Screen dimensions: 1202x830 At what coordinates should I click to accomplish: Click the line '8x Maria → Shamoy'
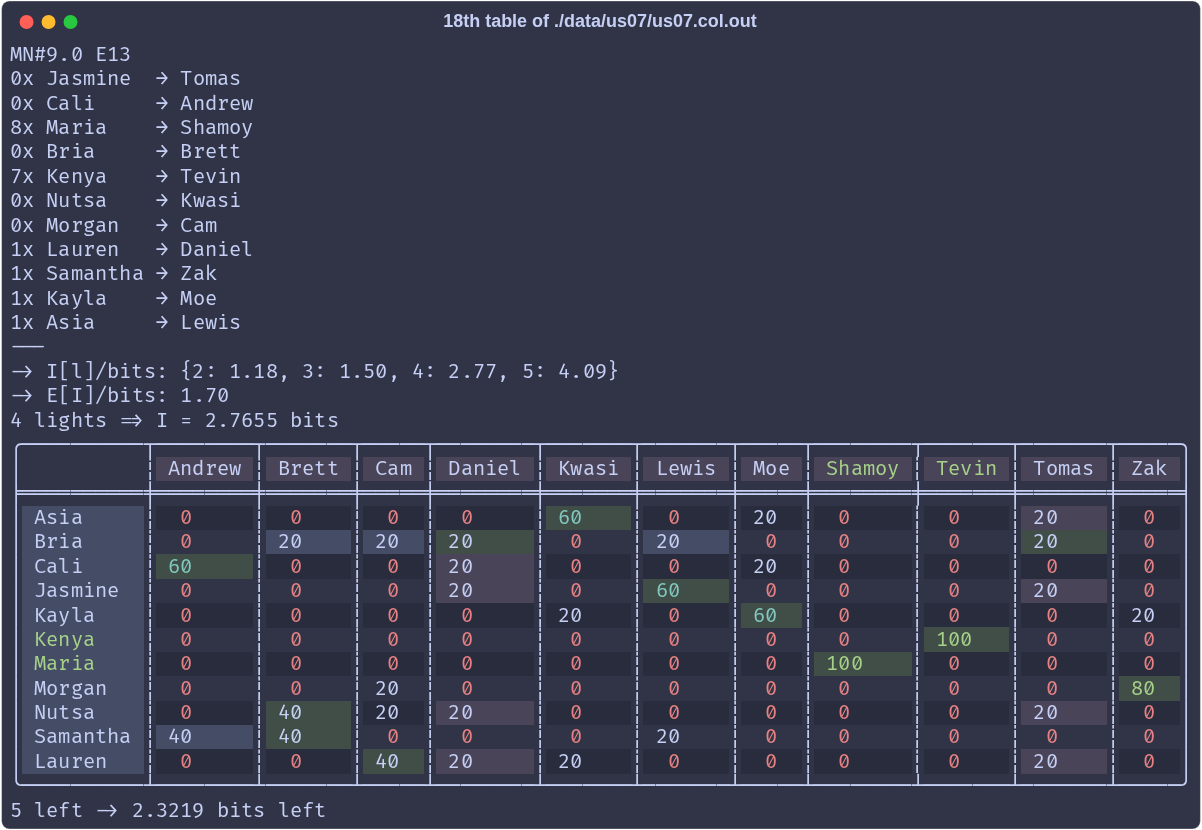(132, 127)
